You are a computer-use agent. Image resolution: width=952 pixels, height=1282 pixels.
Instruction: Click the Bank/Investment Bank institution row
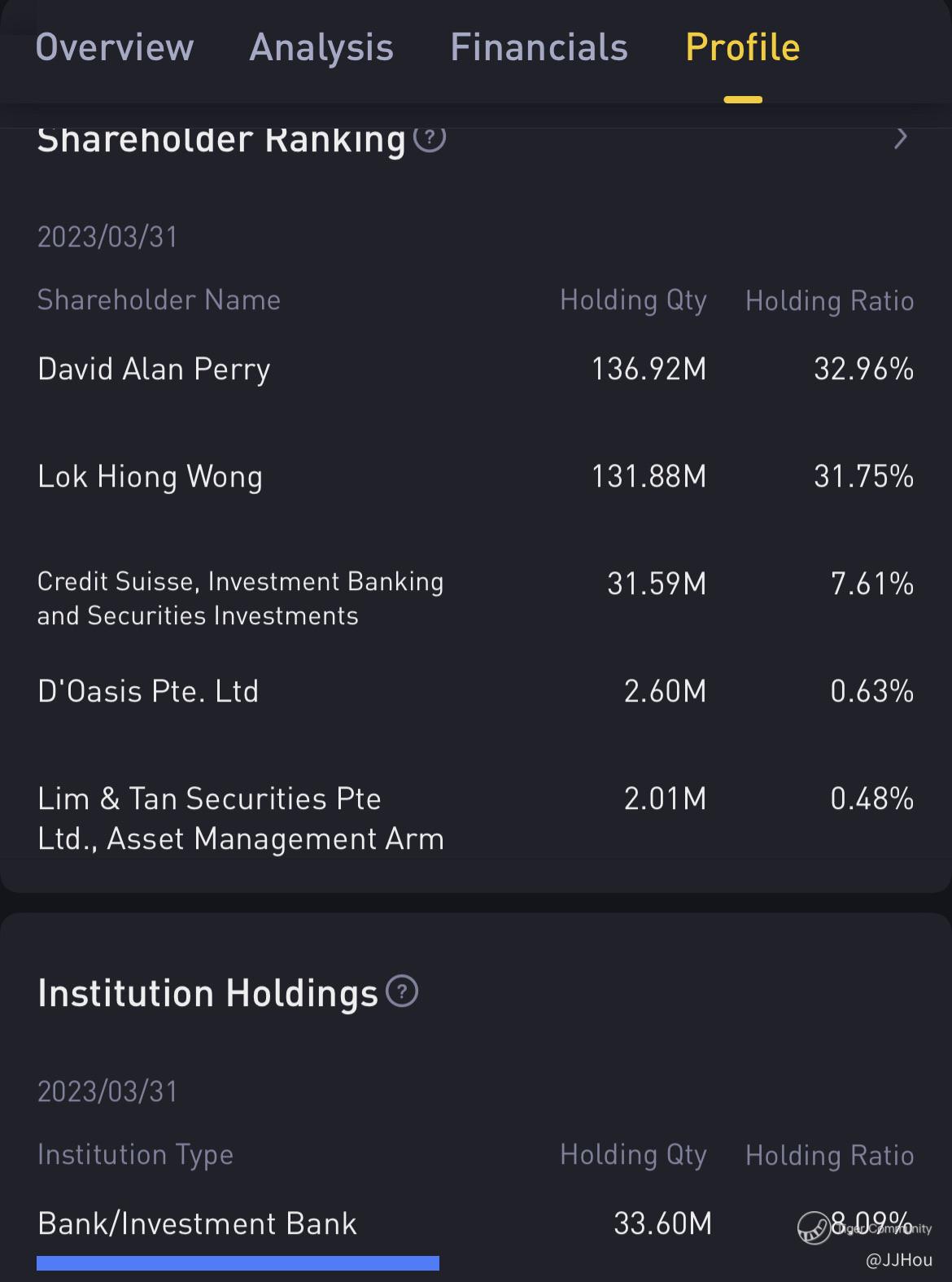(476, 1223)
